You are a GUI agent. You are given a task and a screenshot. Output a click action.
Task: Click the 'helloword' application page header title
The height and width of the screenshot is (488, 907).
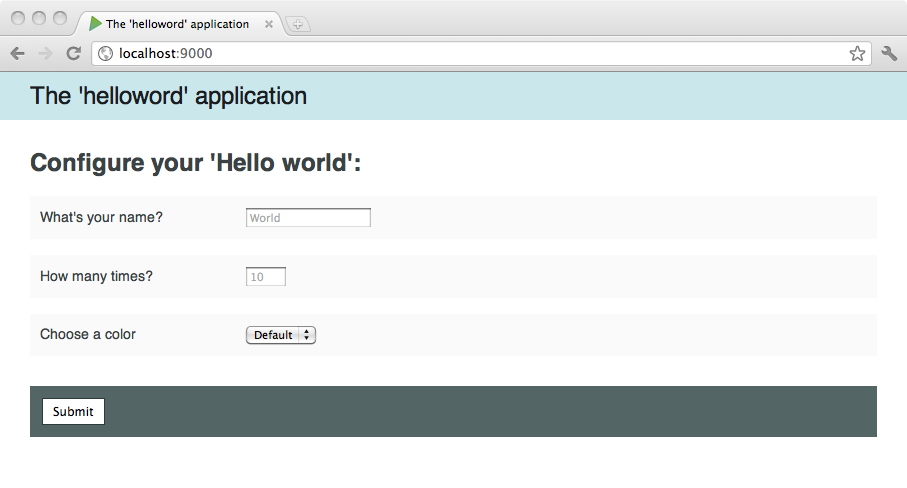[x=168, y=96]
